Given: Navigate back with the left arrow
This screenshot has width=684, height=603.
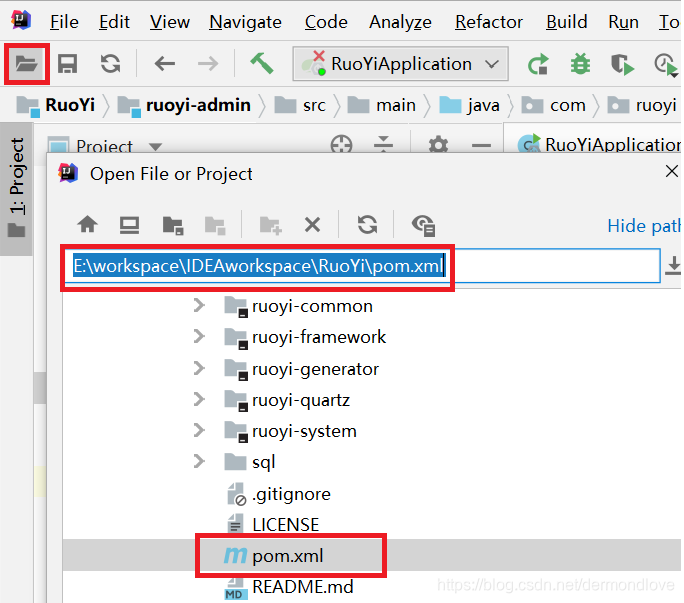Looking at the screenshot, I should (164, 64).
